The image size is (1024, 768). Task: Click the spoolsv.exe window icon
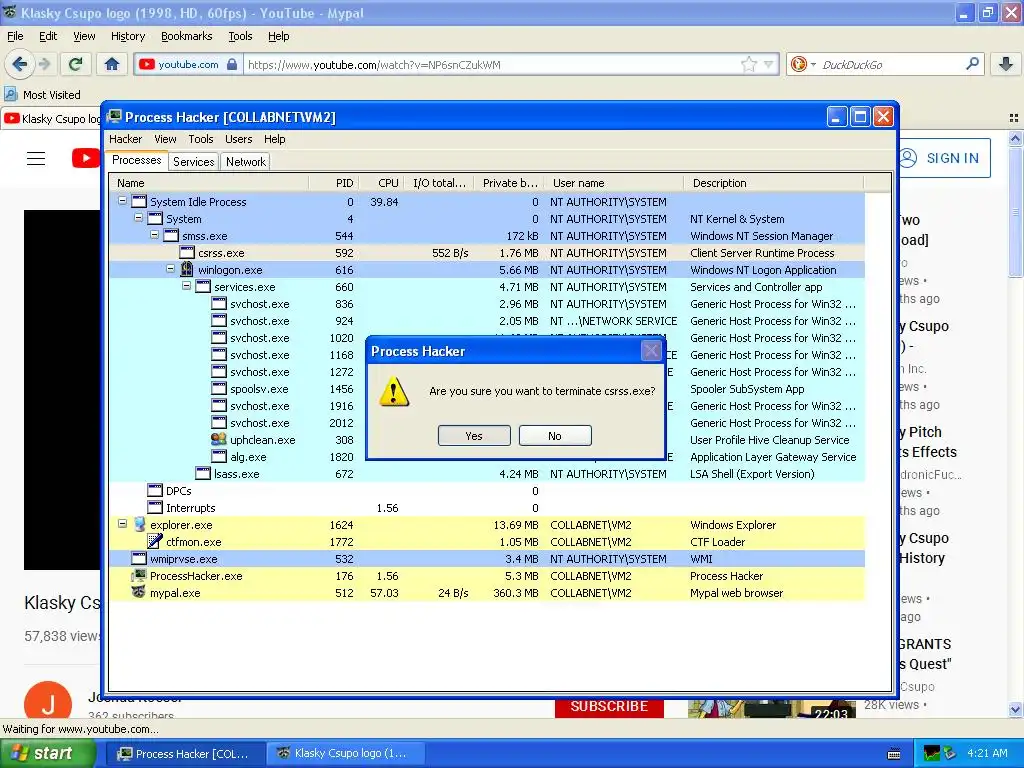tap(219, 389)
